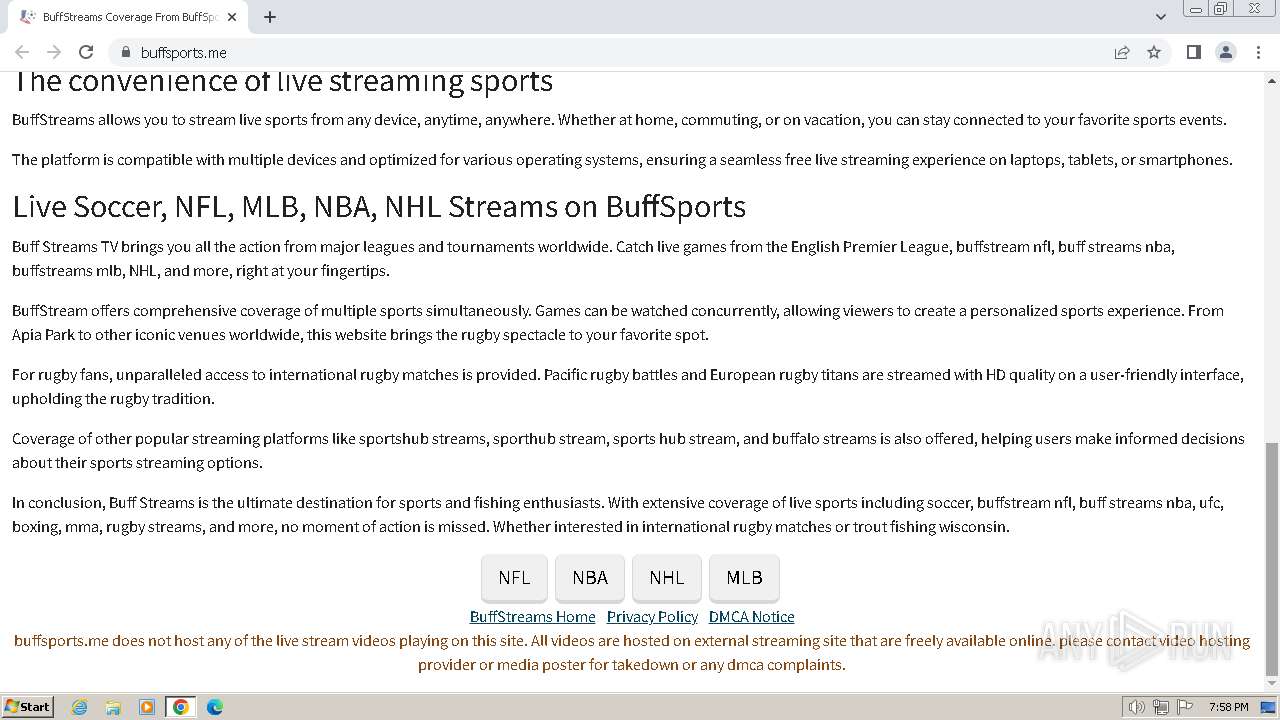Click the paragraph starting "The platform is compatible"
The width and height of the screenshot is (1280, 720).
click(x=622, y=160)
